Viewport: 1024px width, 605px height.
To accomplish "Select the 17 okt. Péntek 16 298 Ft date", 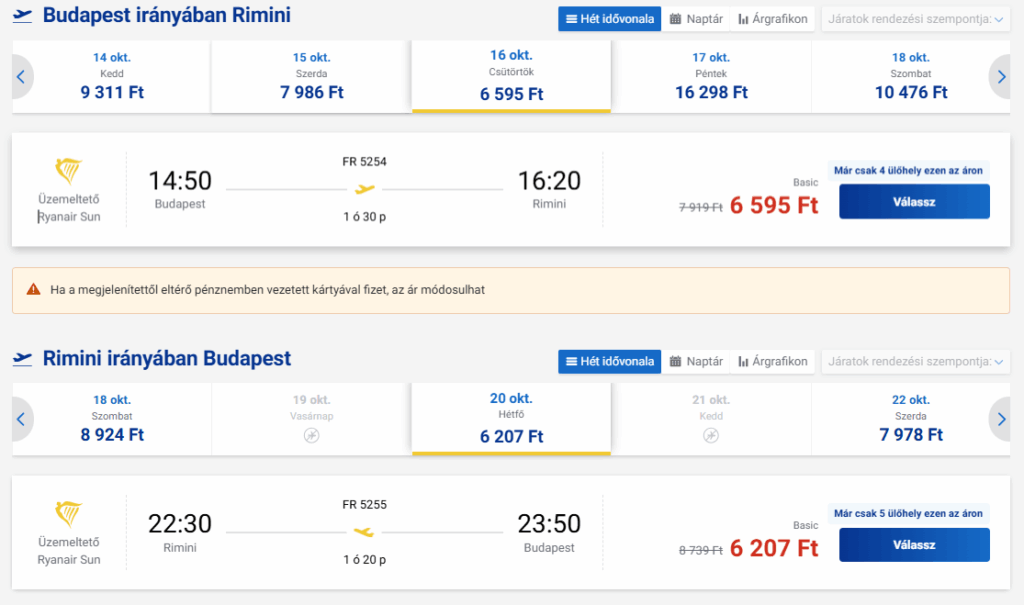I will coord(711,76).
